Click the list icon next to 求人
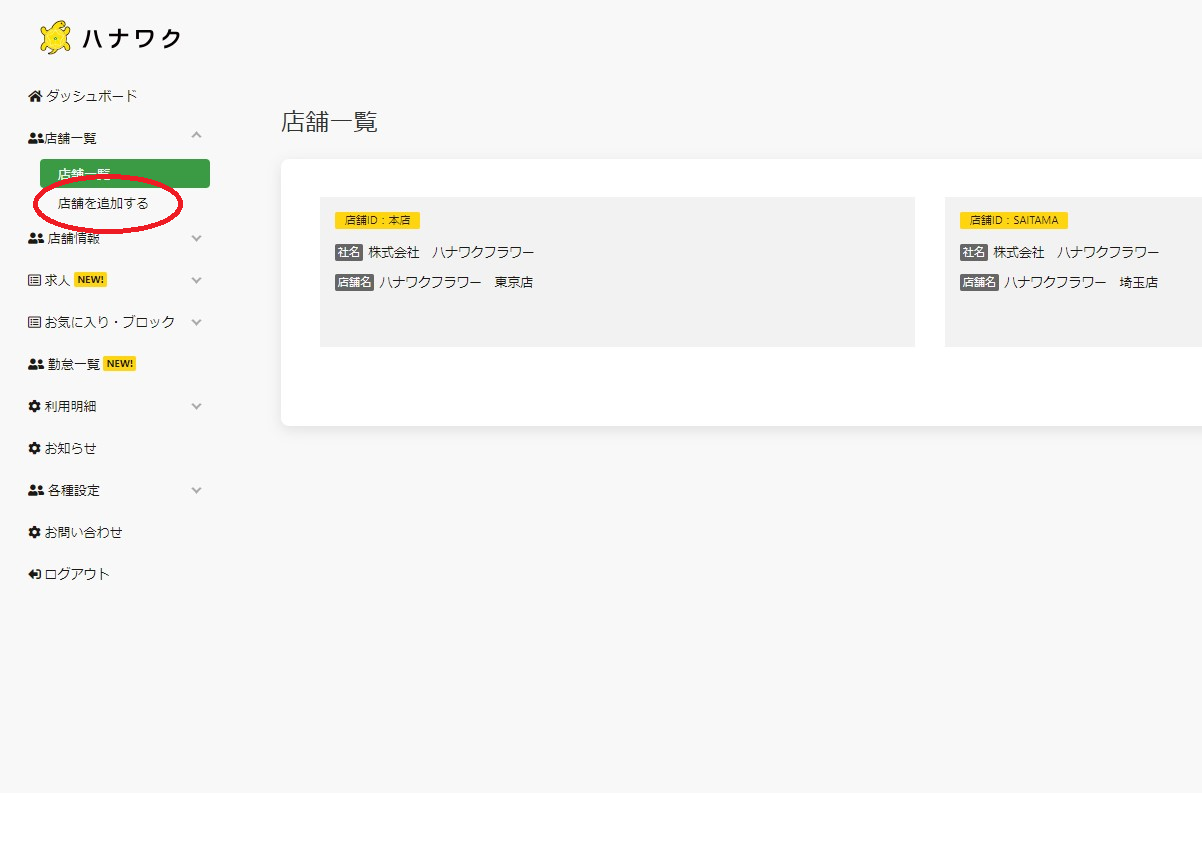Viewport: 1202px width, 860px height. click(35, 281)
